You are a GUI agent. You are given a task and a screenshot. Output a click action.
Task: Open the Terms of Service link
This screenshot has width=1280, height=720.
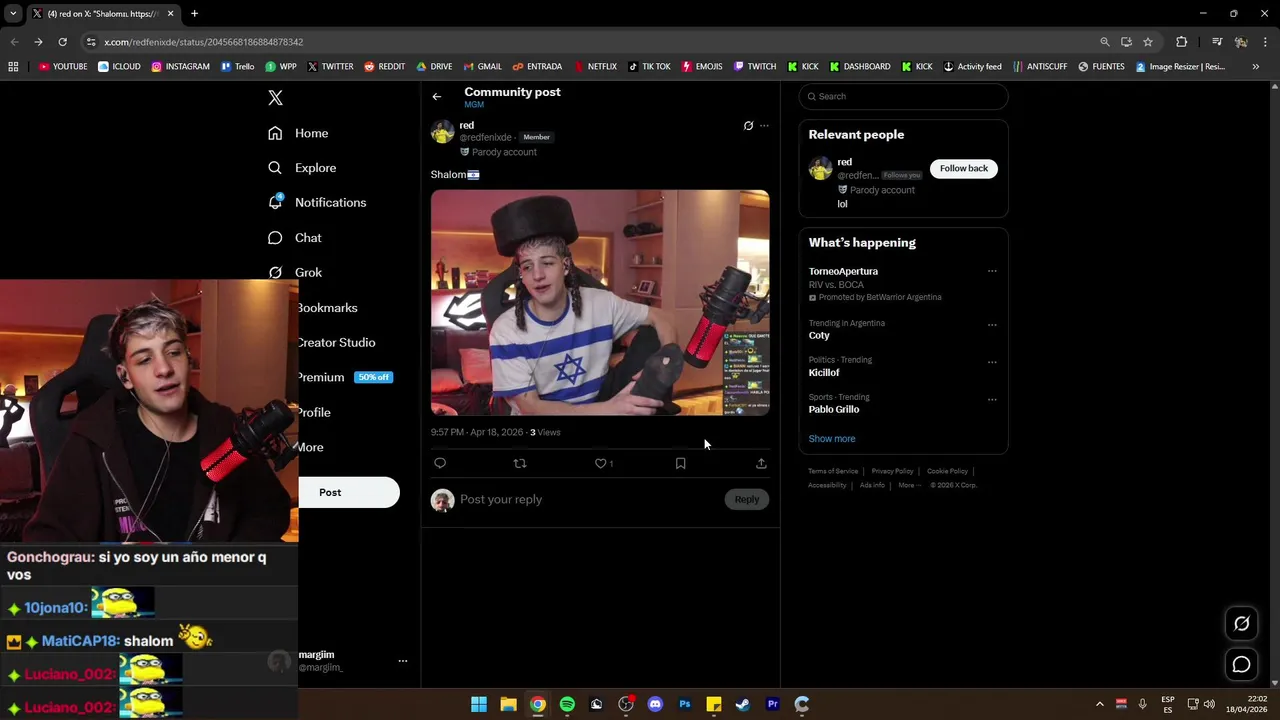(833, 471)
